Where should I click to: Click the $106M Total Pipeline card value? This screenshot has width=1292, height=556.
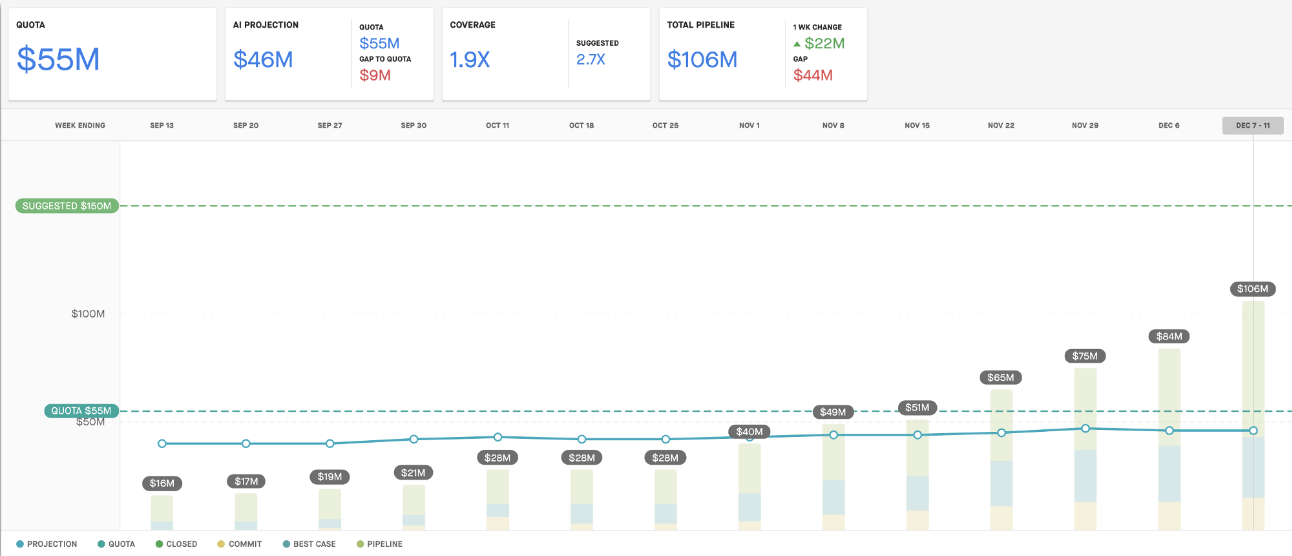[x=702, y=59]
